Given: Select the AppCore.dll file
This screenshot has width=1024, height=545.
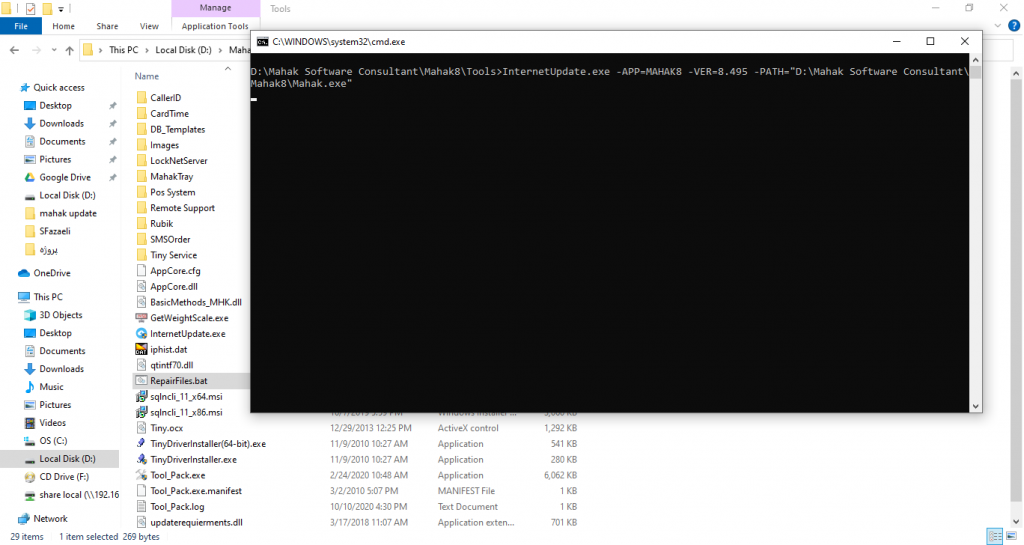Looking at the screenshot, I should coord(174,287).
